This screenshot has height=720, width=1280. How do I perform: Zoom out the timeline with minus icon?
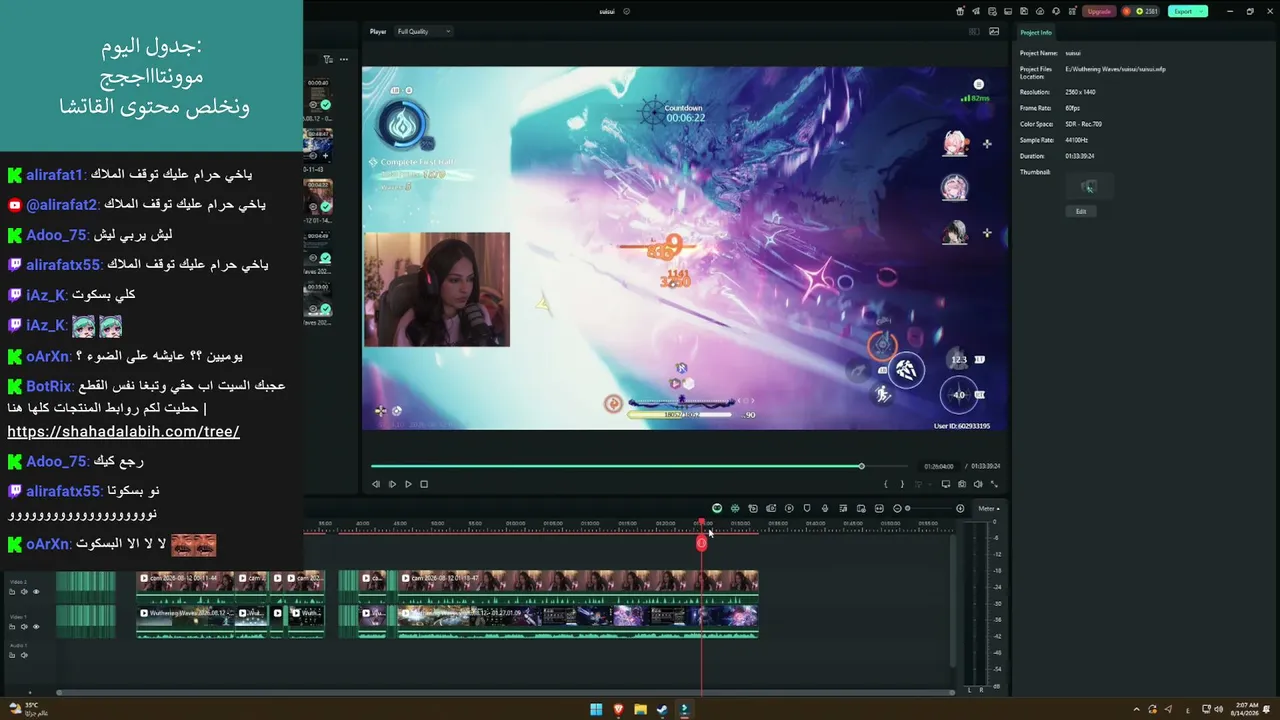tap(897, 508)
